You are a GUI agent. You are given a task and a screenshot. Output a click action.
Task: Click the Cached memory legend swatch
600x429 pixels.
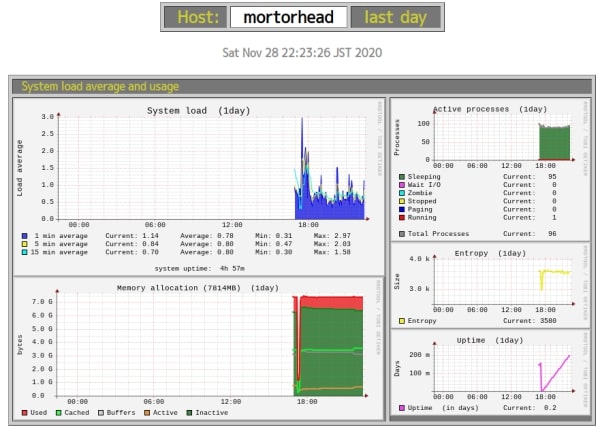coord(58,412)
